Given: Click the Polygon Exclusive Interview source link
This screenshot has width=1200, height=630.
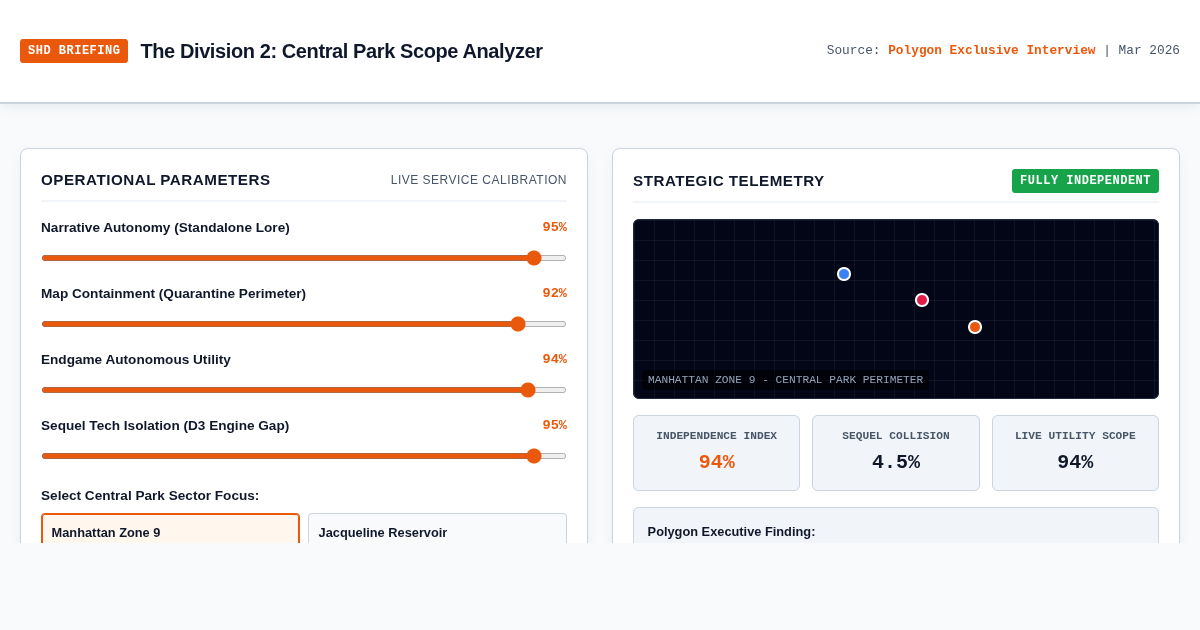Looking at the screenshot, I should pyautogui.click(x=991, y=50).
